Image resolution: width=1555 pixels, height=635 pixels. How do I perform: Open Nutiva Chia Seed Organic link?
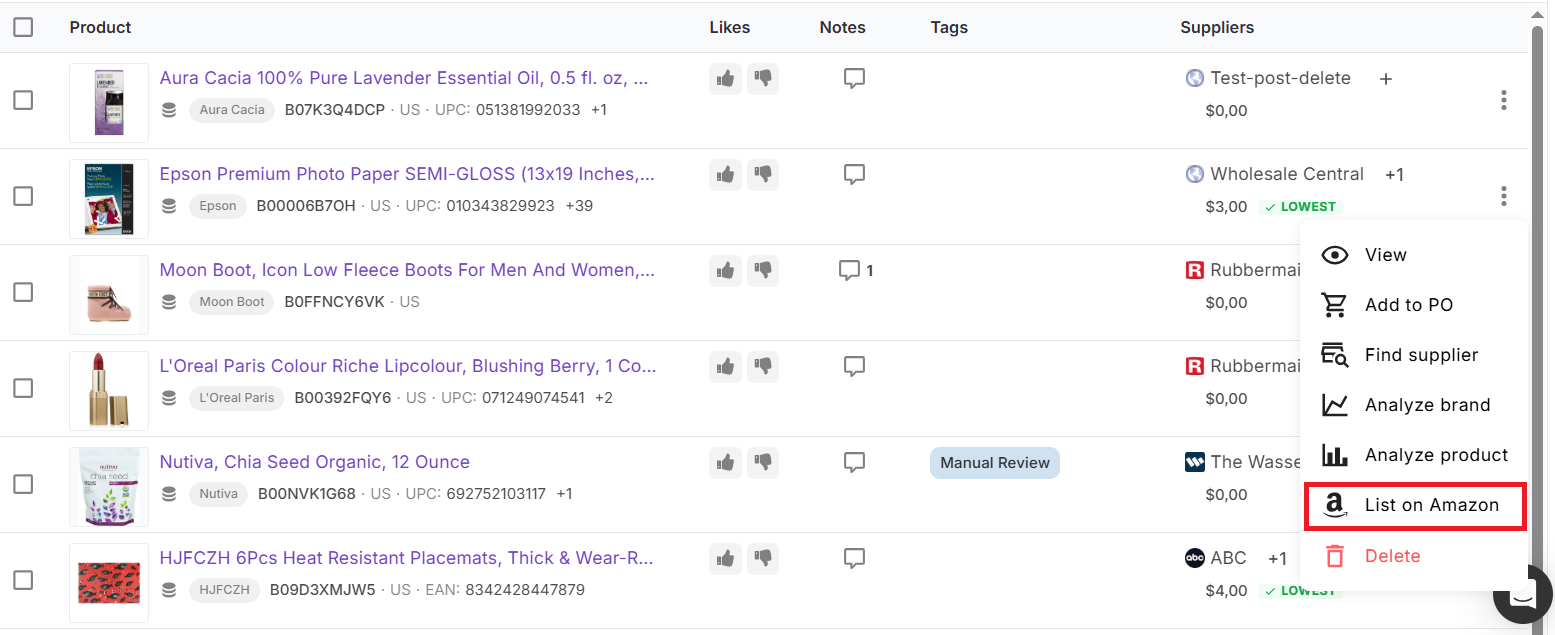[x=314, y=462]
